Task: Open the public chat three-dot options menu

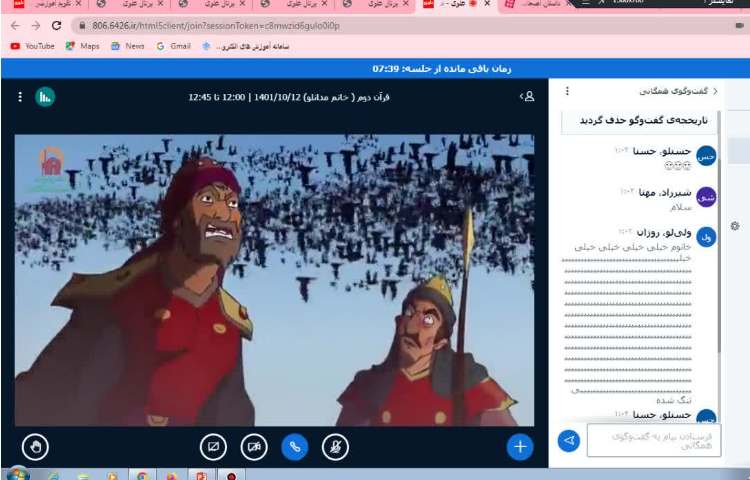Action: (x=567, y=91)
